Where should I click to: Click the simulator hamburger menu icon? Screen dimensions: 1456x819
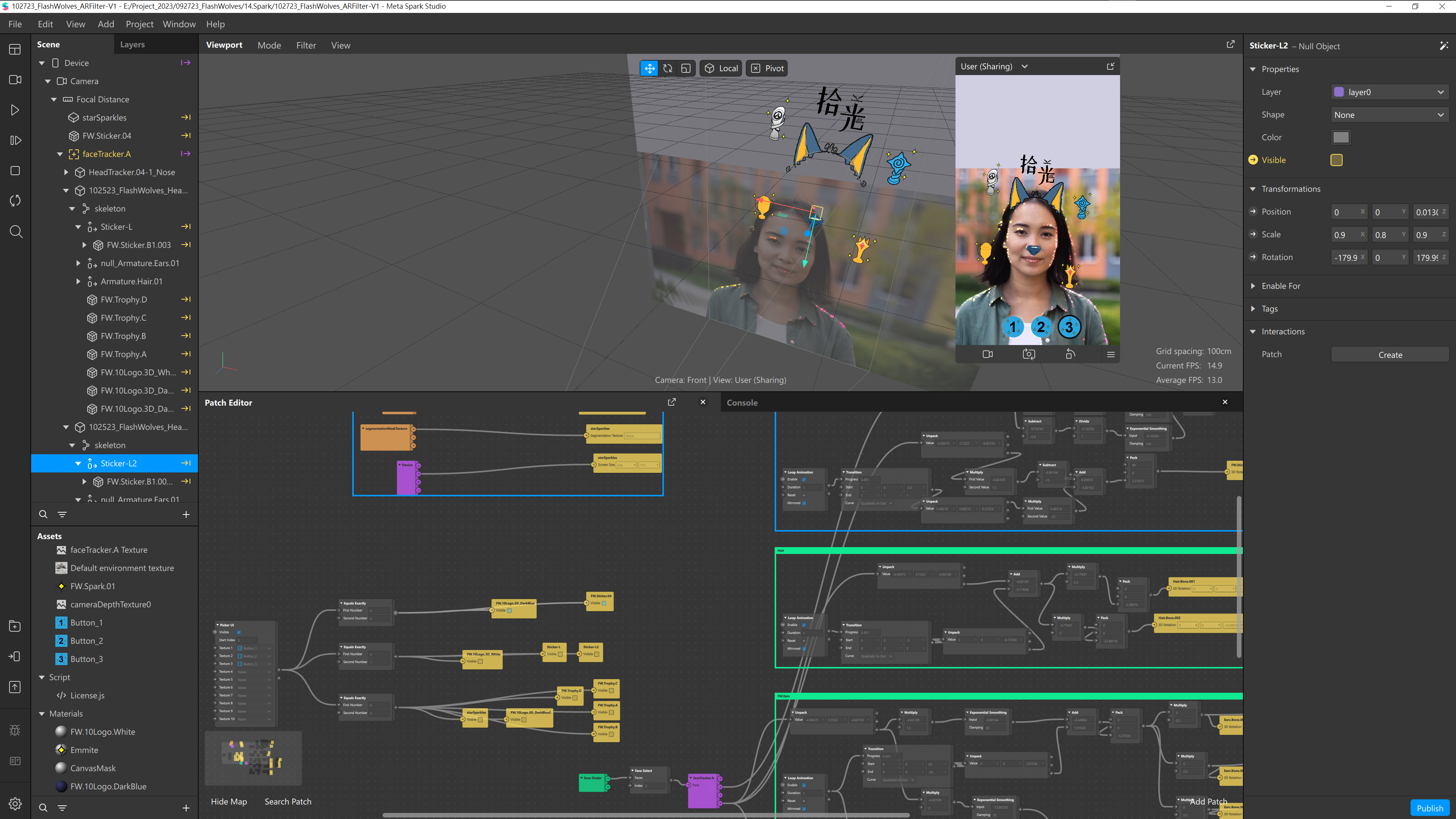(1110, 355)
